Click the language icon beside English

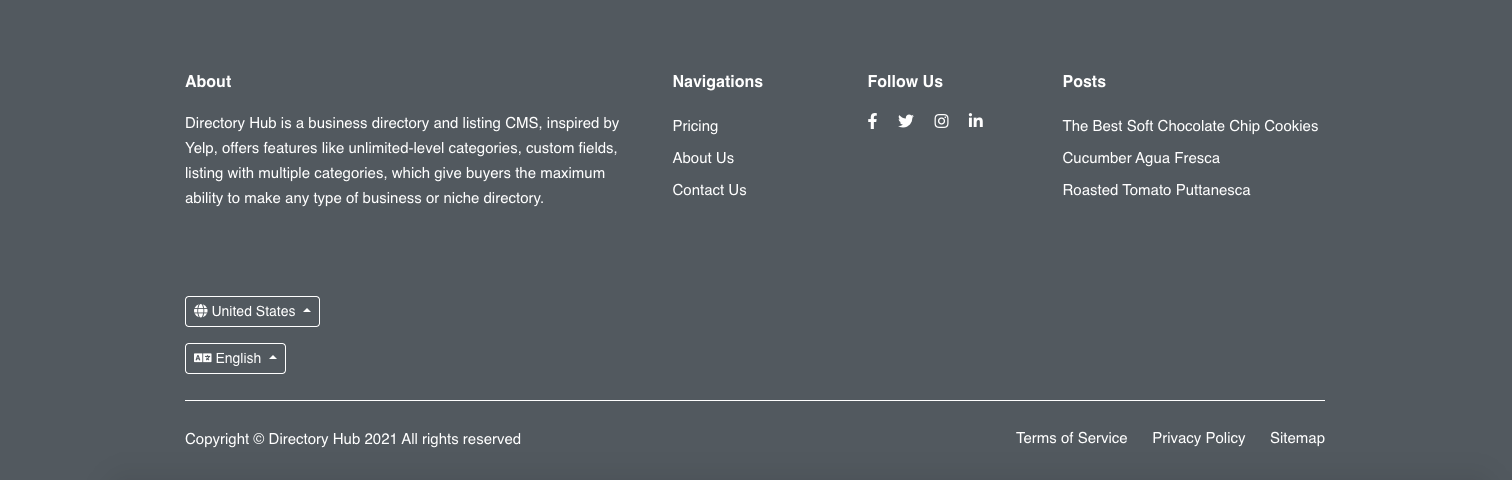[202, 358]
